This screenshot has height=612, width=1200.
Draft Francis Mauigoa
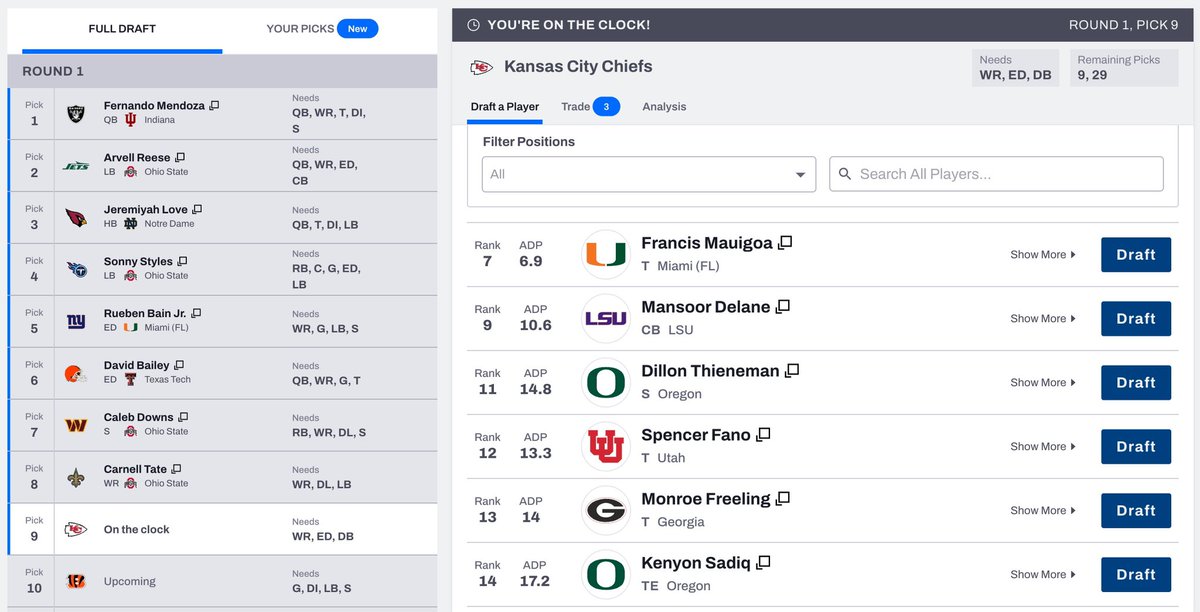point(1135,255)
